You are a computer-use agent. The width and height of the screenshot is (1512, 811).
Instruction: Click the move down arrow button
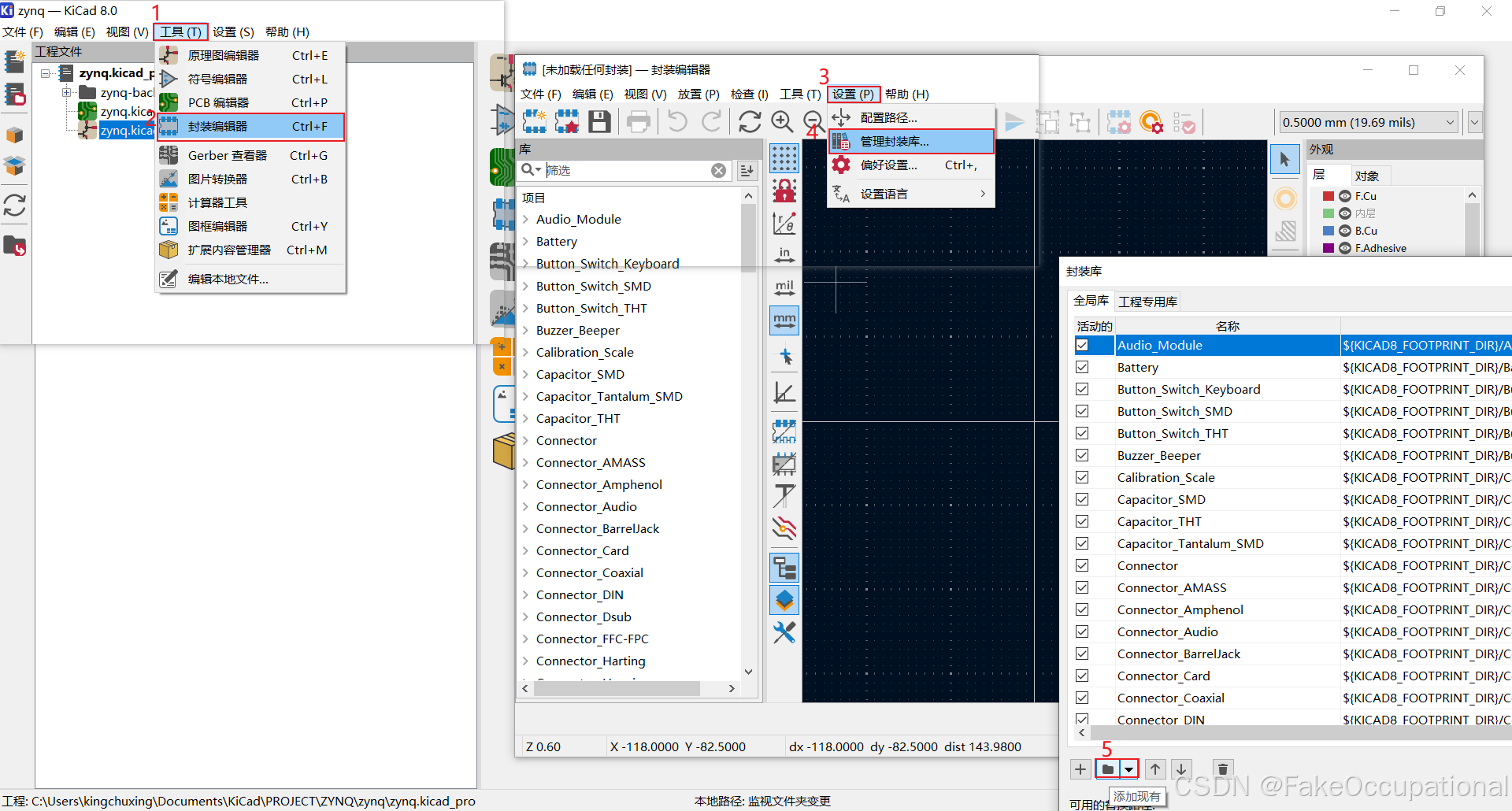click(x=1181, y=769)
